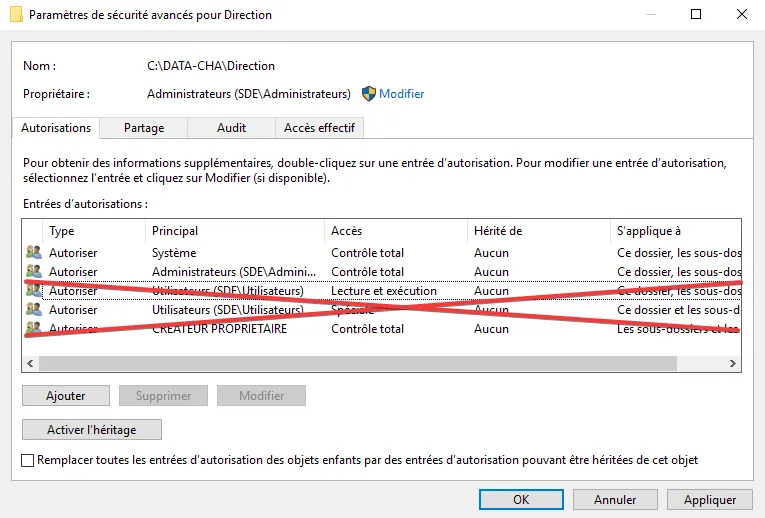Switch to the Partage tab
The height and width of the screenshot is (518, 765).
coord(144,128)
